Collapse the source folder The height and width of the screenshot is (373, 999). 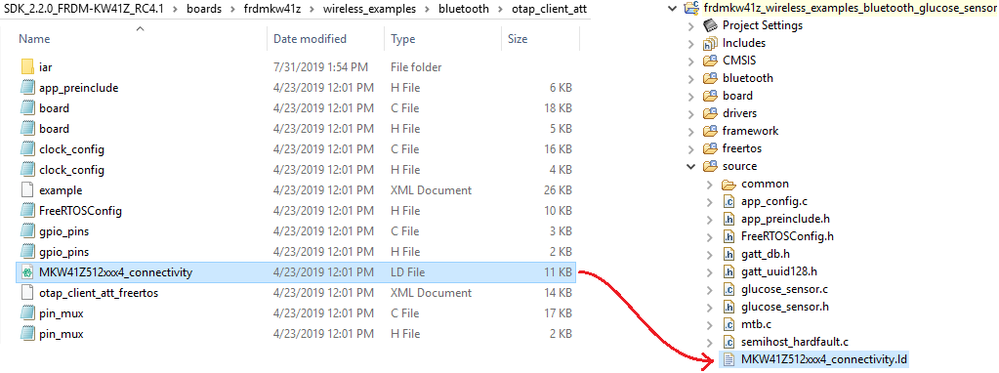(691, 166)
